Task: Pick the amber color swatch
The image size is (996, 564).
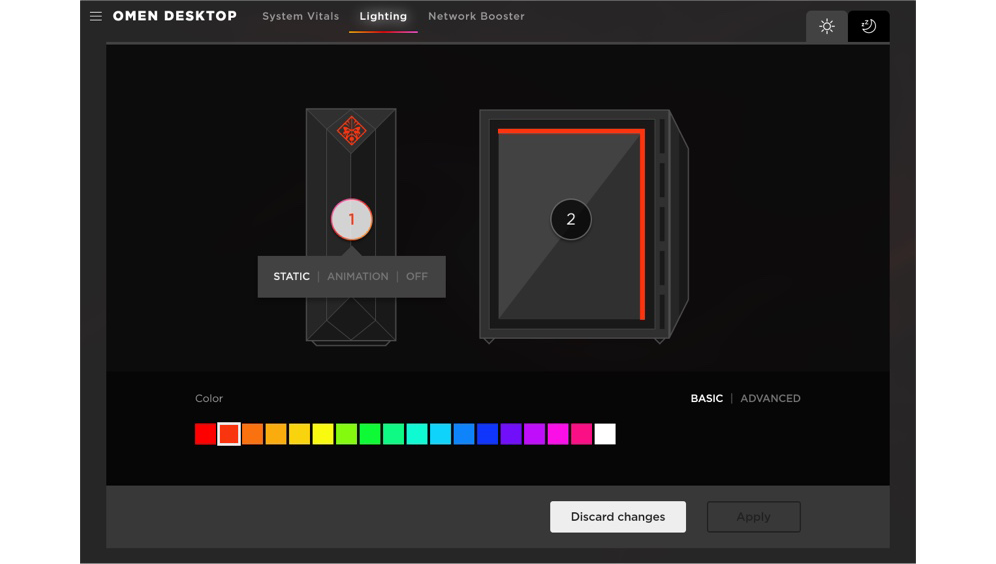Action: tap(276, 434)
